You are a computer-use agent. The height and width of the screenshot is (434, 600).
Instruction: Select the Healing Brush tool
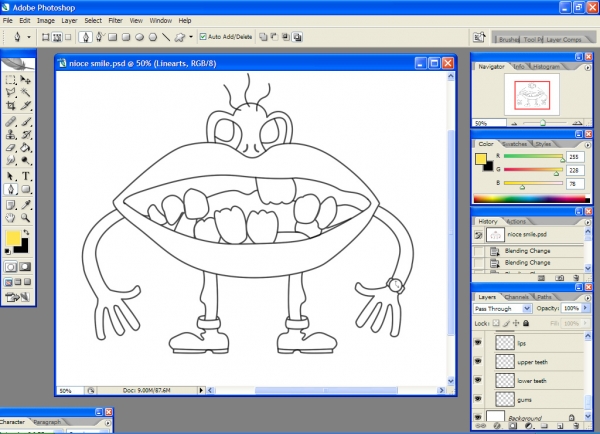(x=10, y=122)
